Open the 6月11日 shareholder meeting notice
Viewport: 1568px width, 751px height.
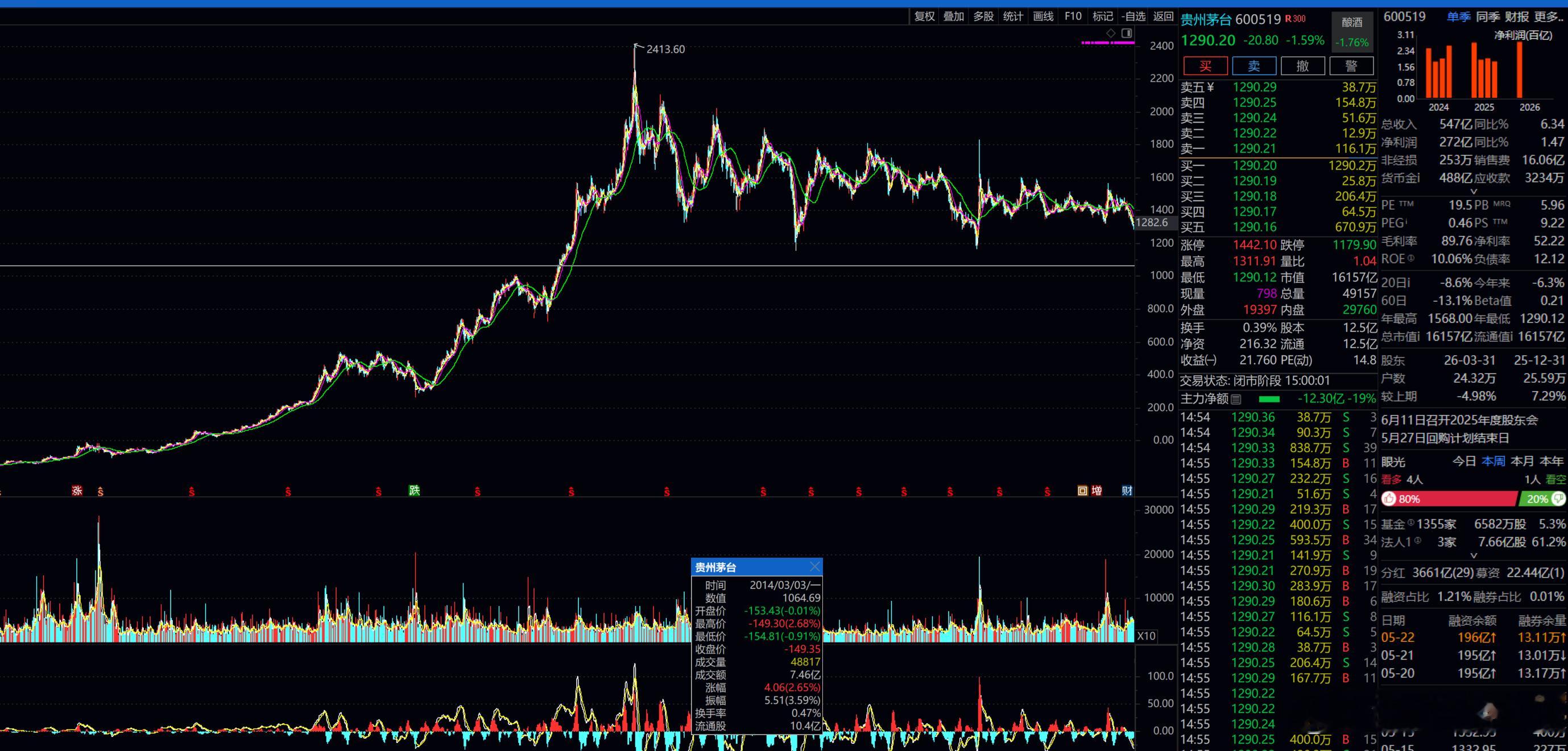(x=1459, y=420)
